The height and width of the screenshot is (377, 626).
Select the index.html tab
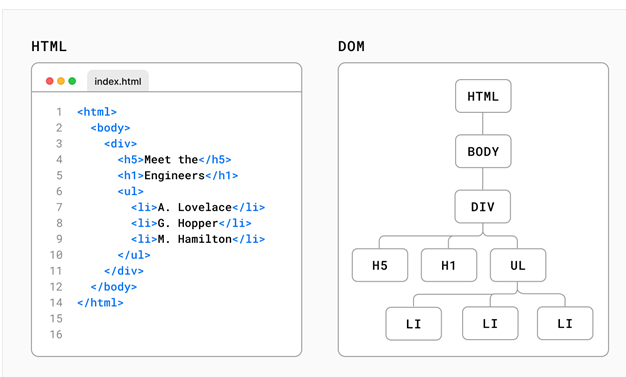(118, 81)
